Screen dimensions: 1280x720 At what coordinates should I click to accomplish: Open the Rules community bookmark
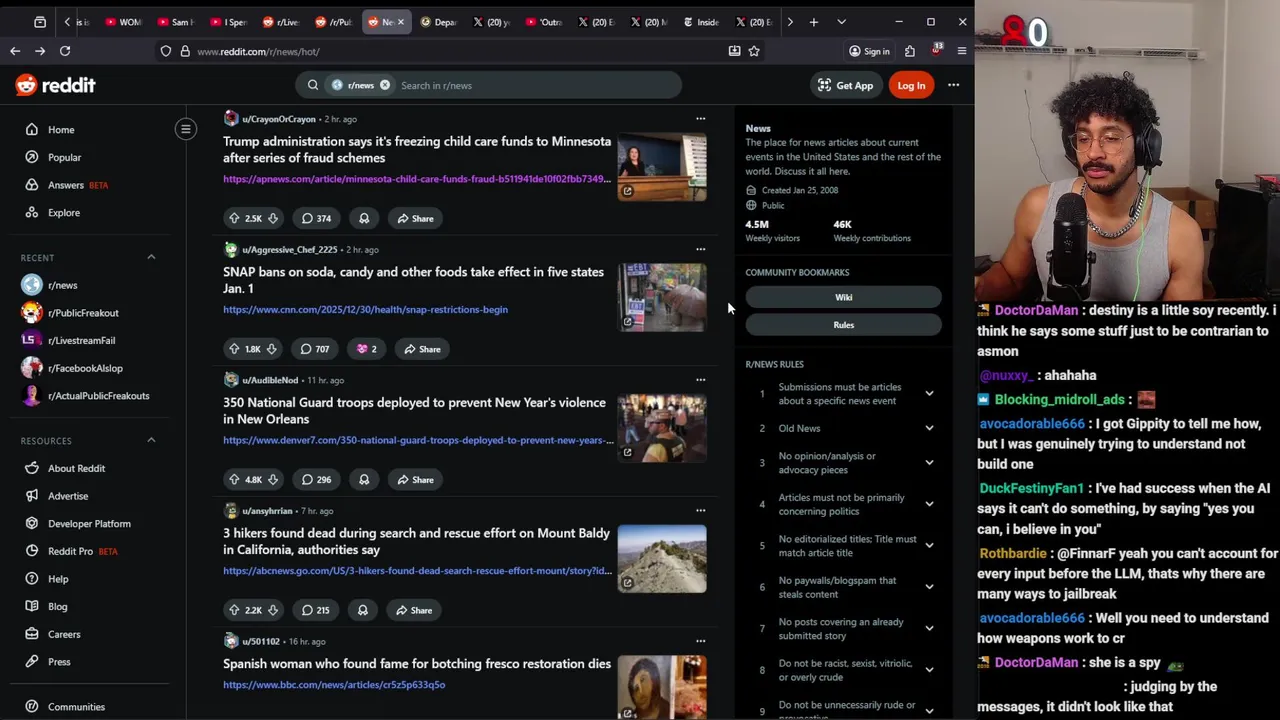coord(843,325)
